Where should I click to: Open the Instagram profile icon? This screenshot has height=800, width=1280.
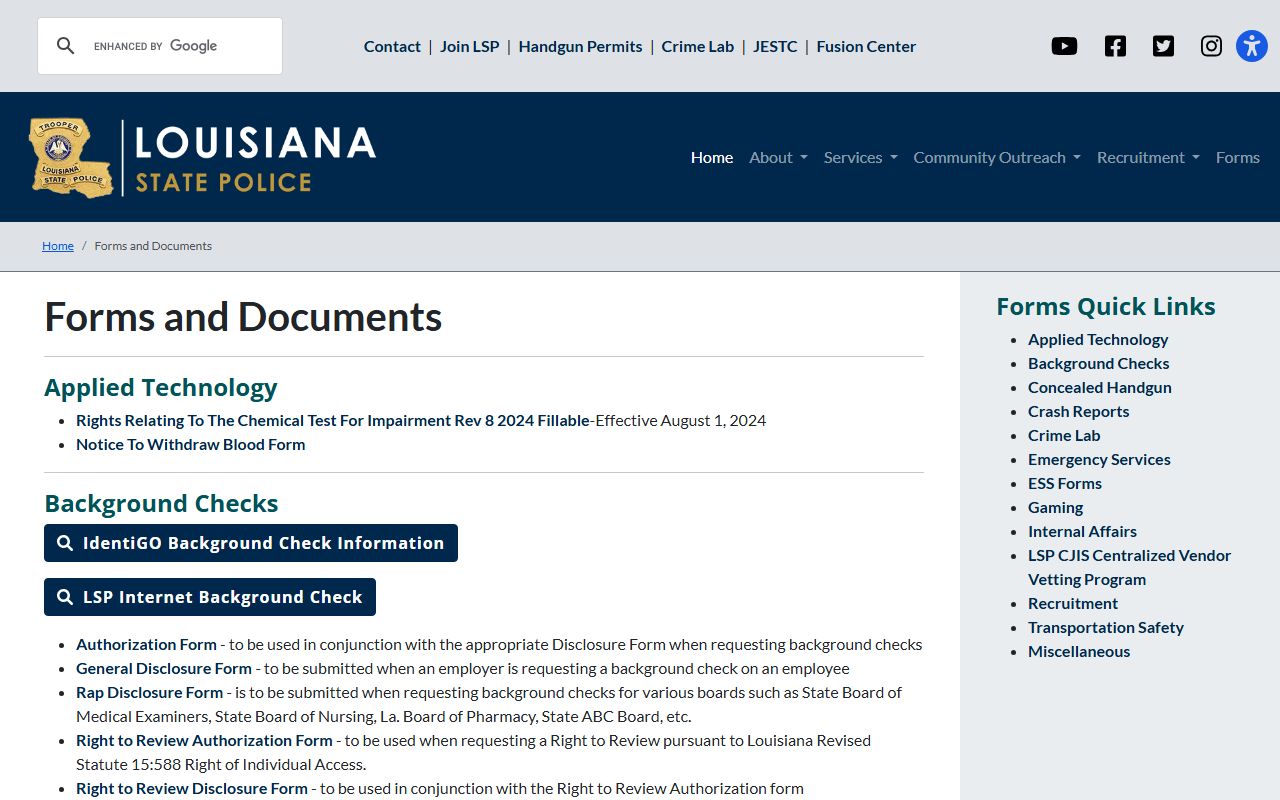coord(1211,46)
